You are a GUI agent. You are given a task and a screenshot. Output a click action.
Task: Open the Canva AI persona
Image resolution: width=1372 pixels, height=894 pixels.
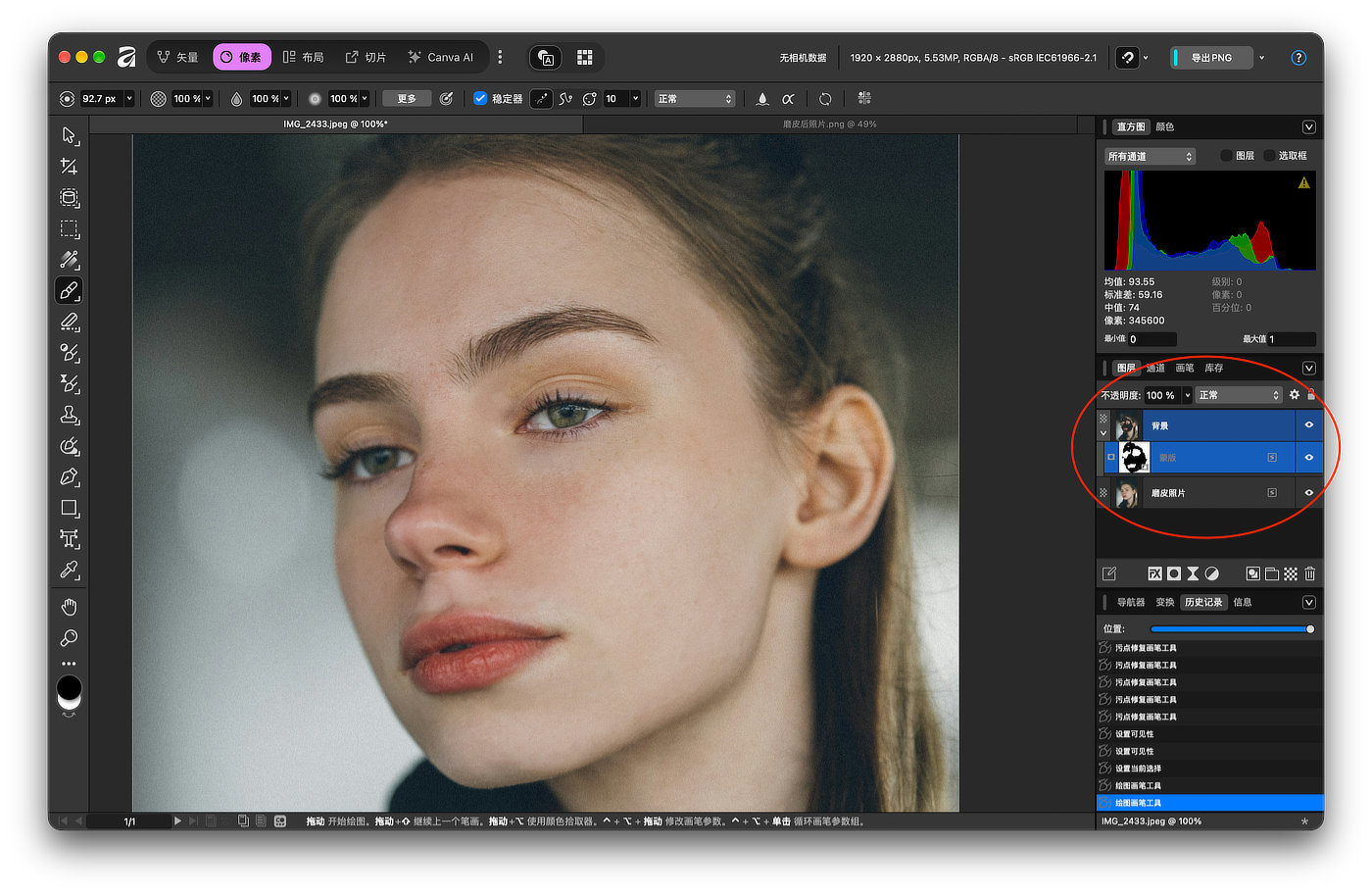point(440,58)
